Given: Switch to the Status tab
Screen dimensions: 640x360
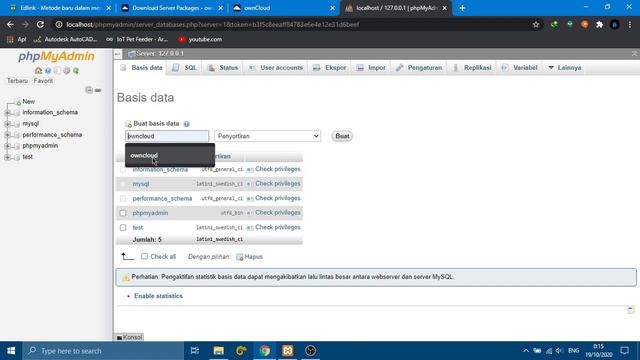Looking at the screenshot, I should tap(223, 68).
